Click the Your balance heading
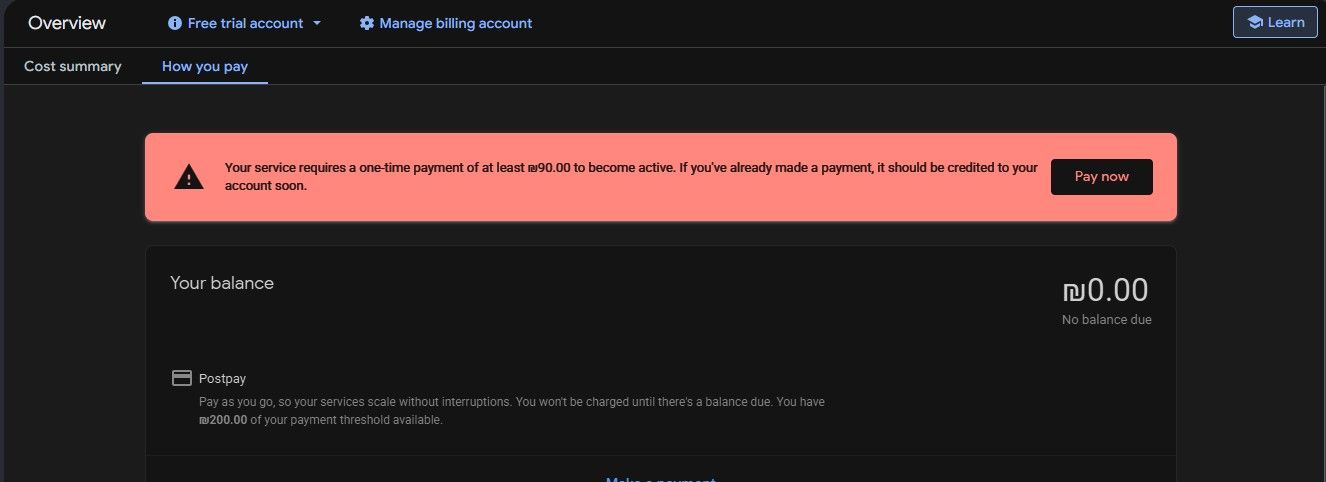Image resolution: width=1326 pixels, height=482 pixels. tap(222, 283)
